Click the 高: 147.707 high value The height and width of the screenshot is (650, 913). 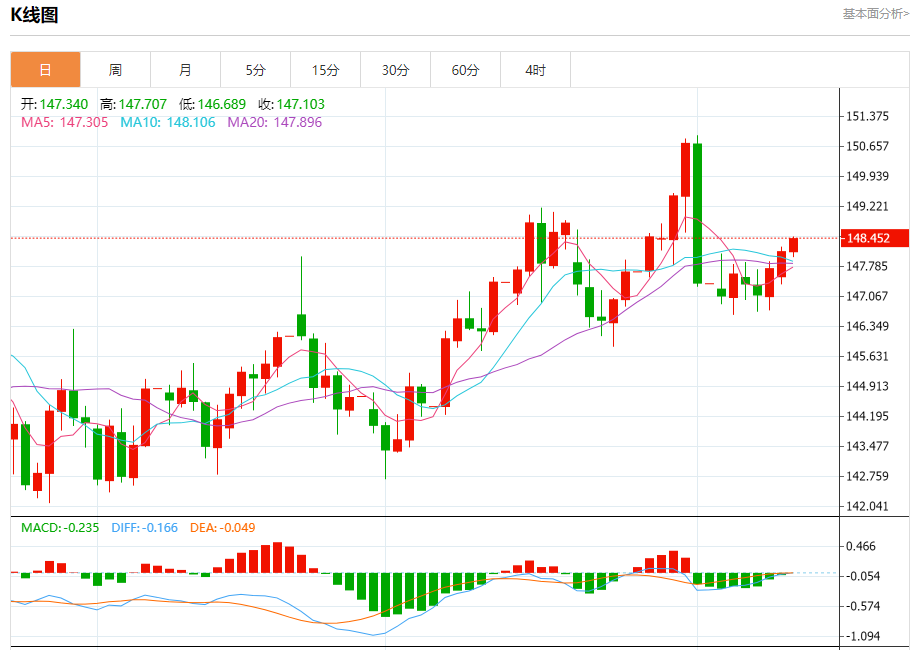pos(133,104)
